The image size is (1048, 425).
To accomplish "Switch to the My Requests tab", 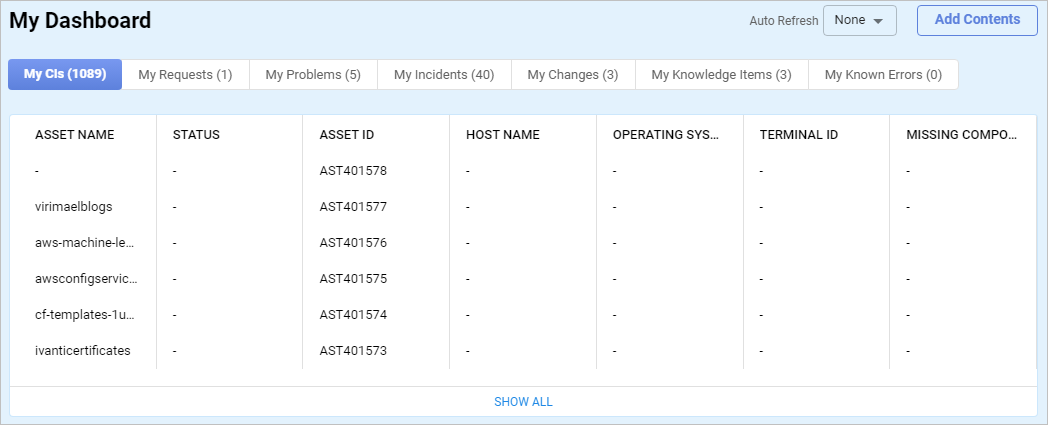I will (185, 74).
